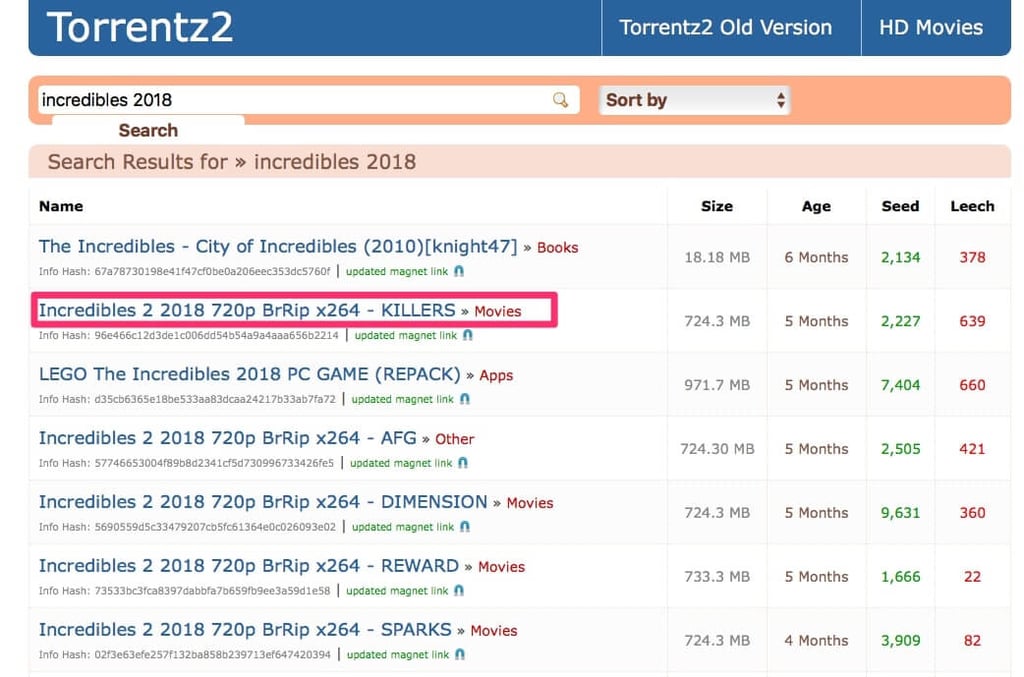
Task: Click the Name column header
Action: coord(61,206)
